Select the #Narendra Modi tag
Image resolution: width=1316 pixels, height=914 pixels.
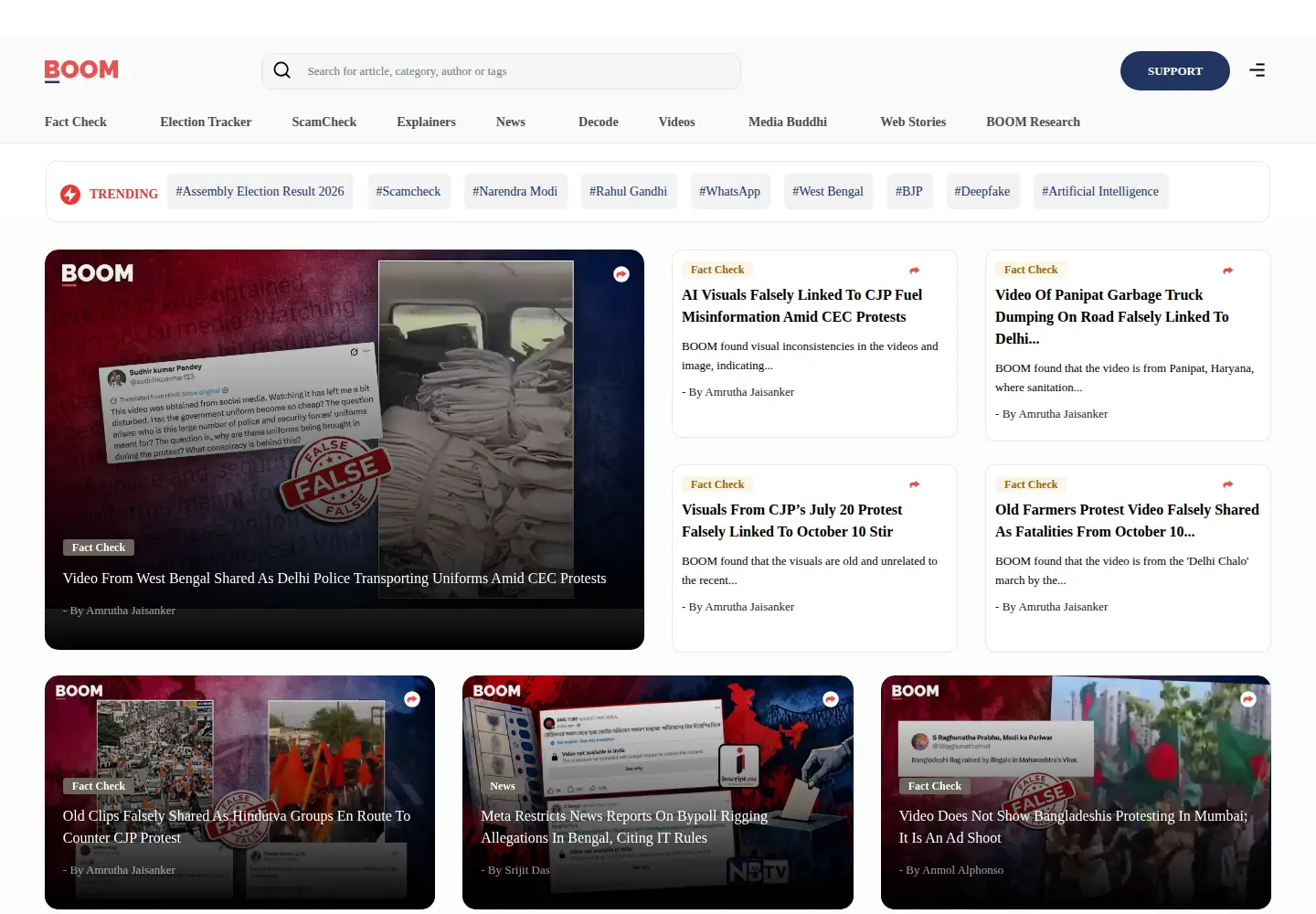515,192
